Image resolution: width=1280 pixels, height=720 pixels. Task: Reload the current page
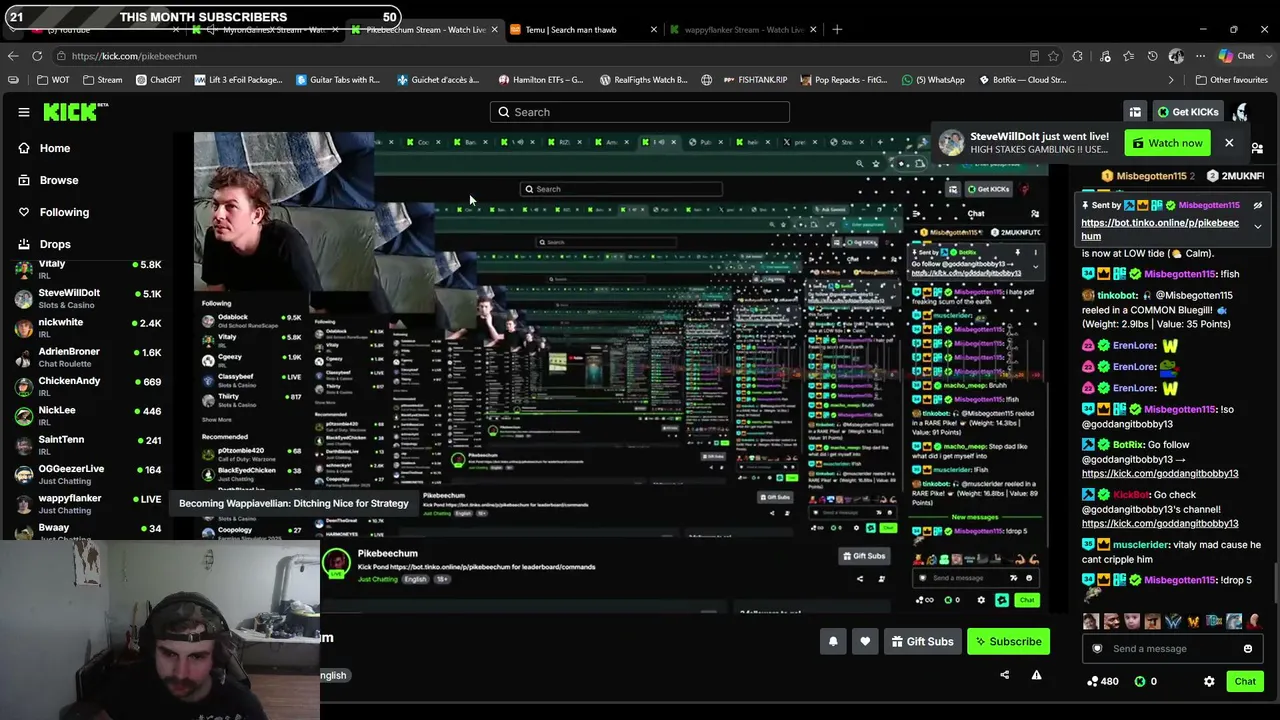coord(37,56)
